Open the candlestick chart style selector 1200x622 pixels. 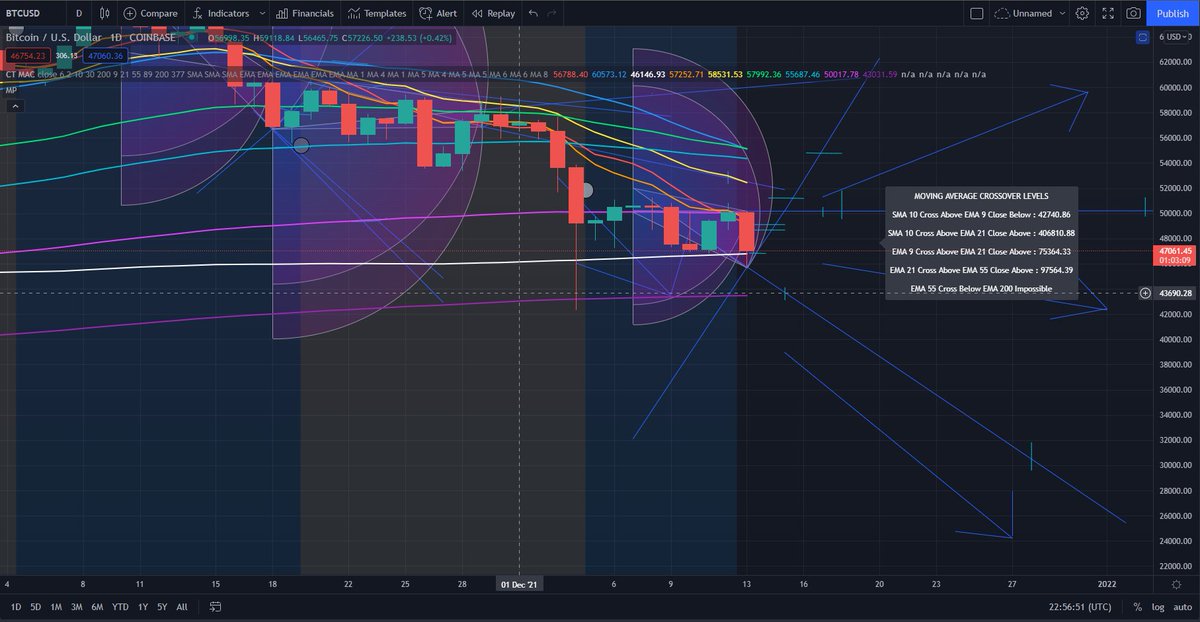coord(105,13)
